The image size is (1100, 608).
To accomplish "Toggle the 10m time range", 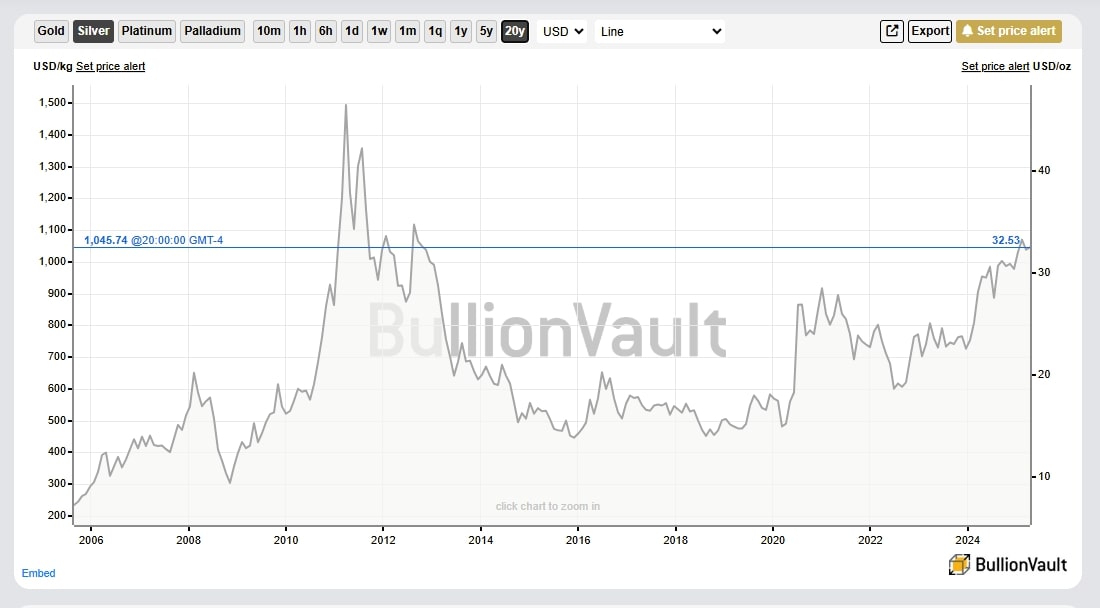I will [269, 31].
